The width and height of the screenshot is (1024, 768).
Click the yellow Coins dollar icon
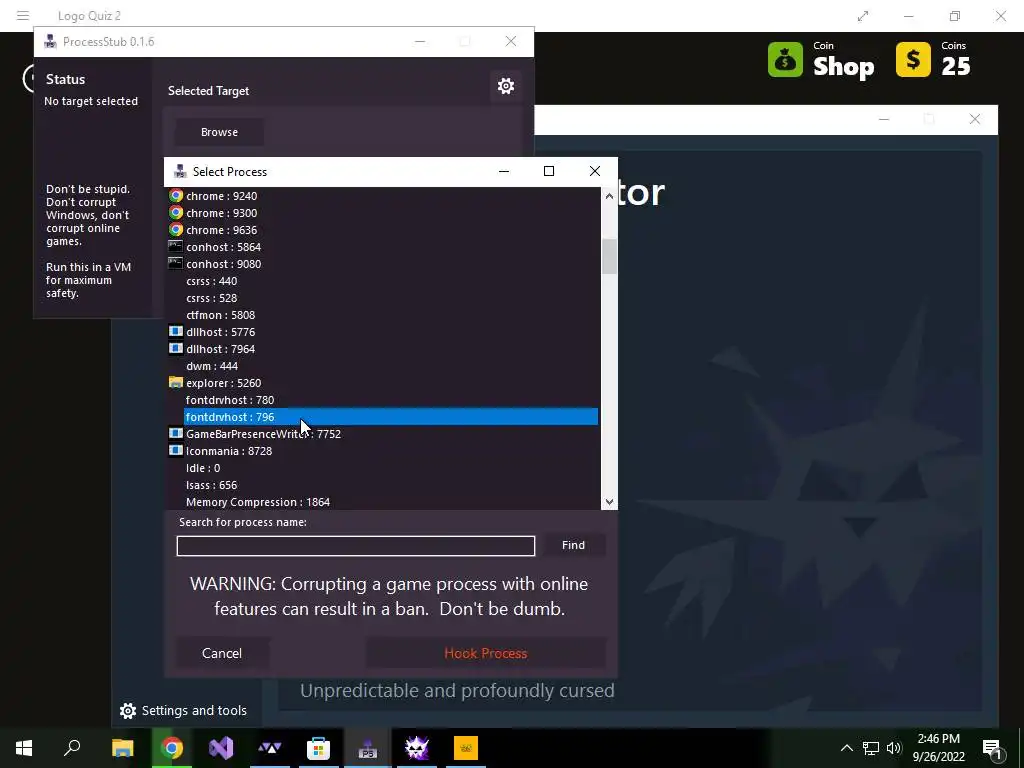(913, 59)
